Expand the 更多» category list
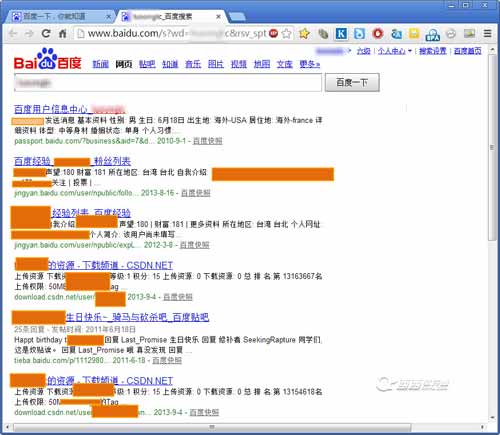Image resolution: width=500 pixels, height=435 pixels. tap(309, 64)
